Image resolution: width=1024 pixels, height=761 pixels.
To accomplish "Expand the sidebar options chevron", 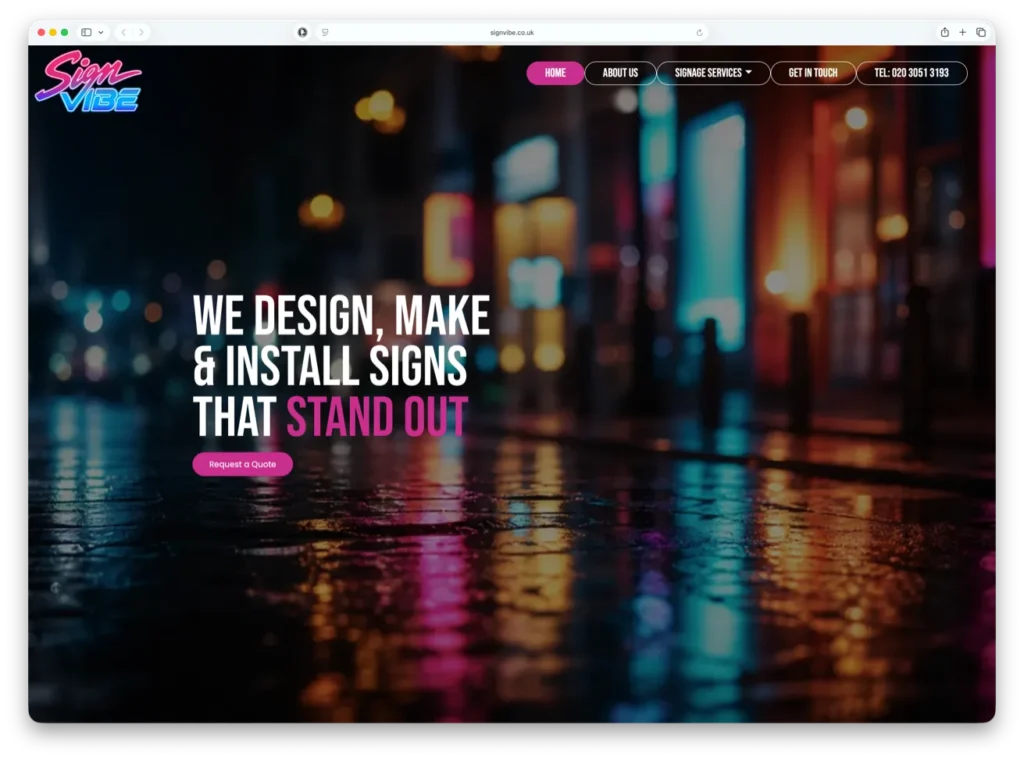I will coord(101,32).
